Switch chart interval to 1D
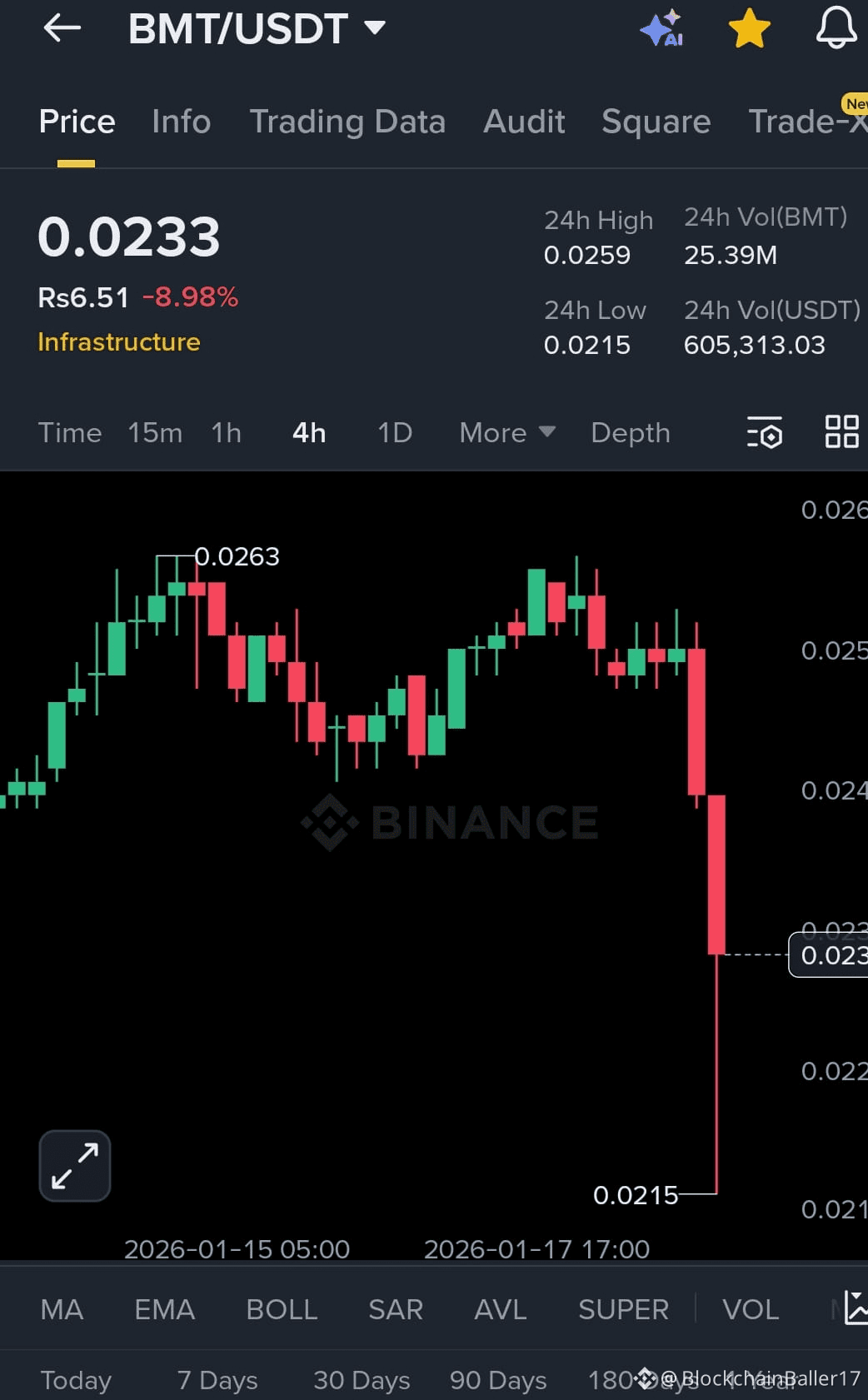Image resolution: width=868 pixels, height=1400 pixels. [393, 432]
